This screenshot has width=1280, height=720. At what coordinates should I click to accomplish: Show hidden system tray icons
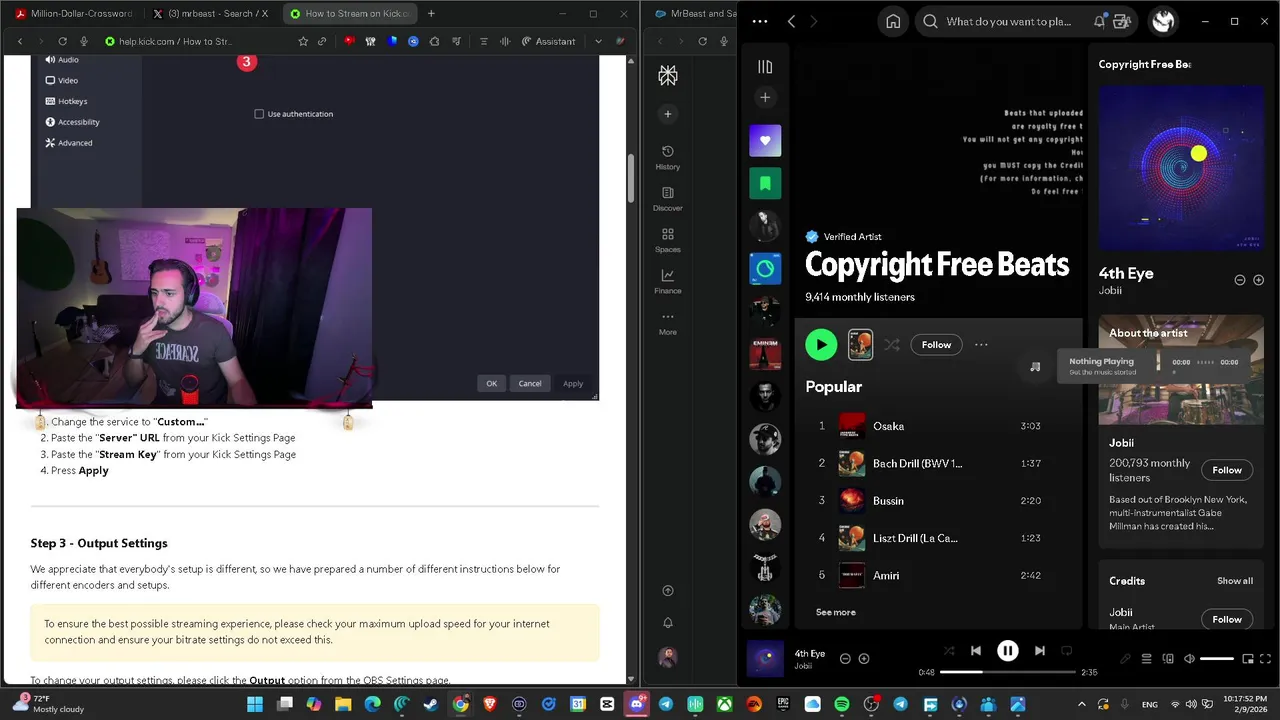coord(1081,704)
